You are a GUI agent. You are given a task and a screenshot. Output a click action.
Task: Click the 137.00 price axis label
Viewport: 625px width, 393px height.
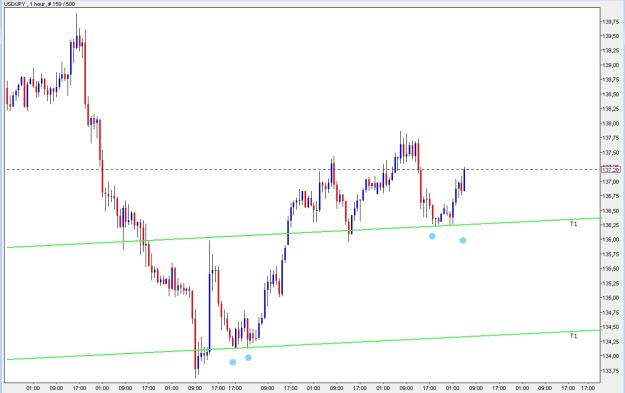point(611,182)
